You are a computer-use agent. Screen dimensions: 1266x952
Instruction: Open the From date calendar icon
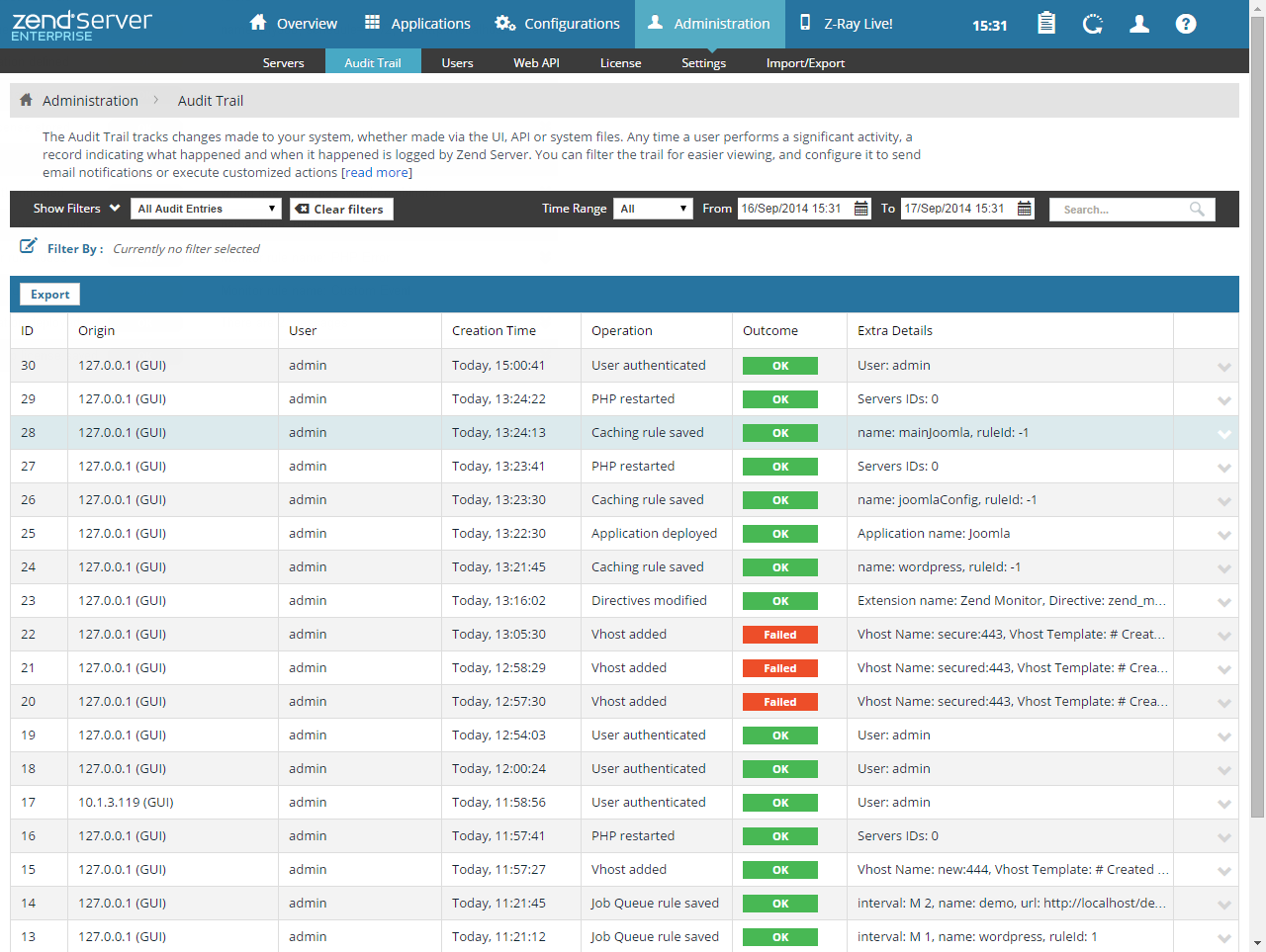pyautogui.click(x=860, y=209)
